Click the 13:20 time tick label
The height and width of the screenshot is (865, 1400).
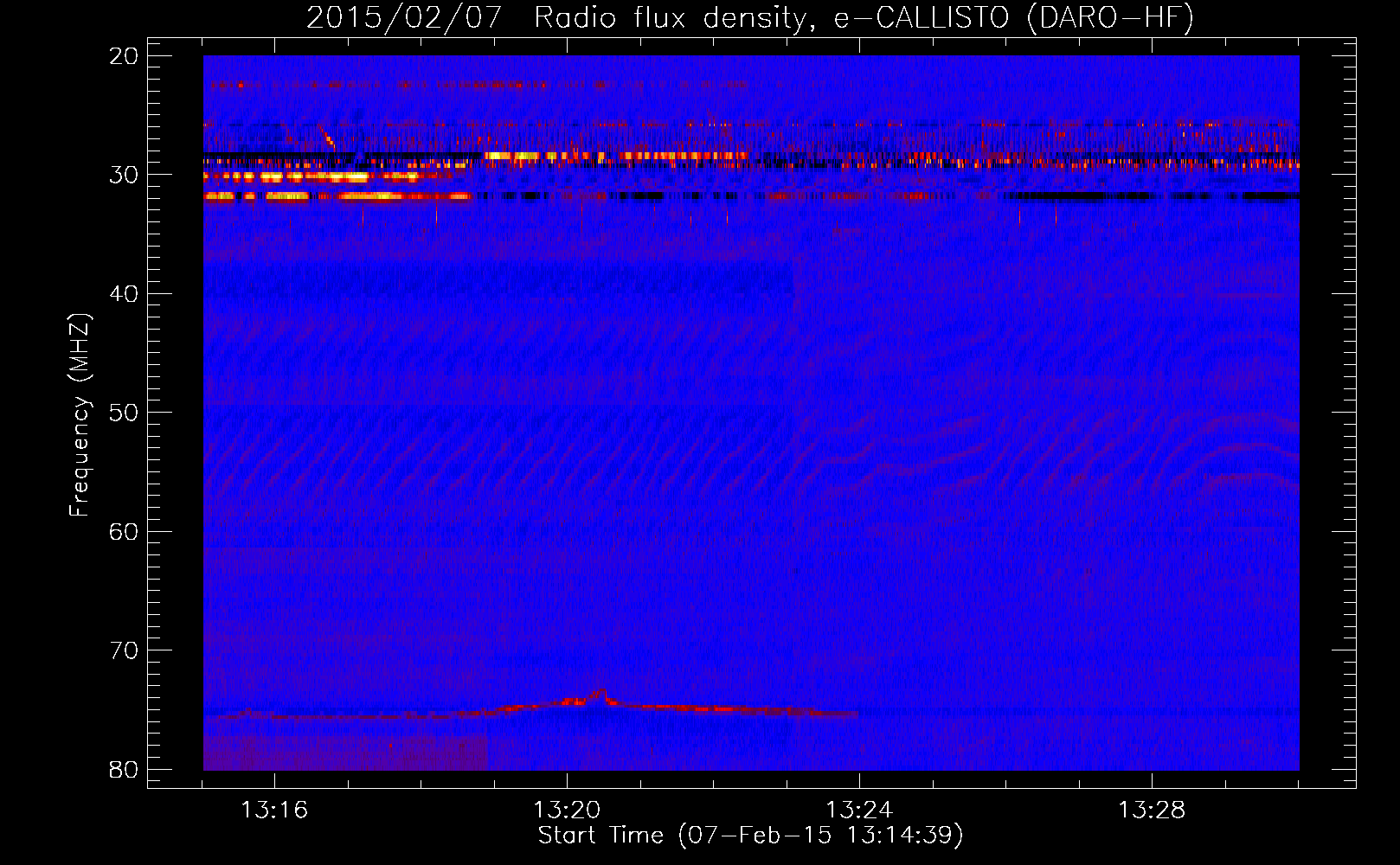tap(567, 810)
